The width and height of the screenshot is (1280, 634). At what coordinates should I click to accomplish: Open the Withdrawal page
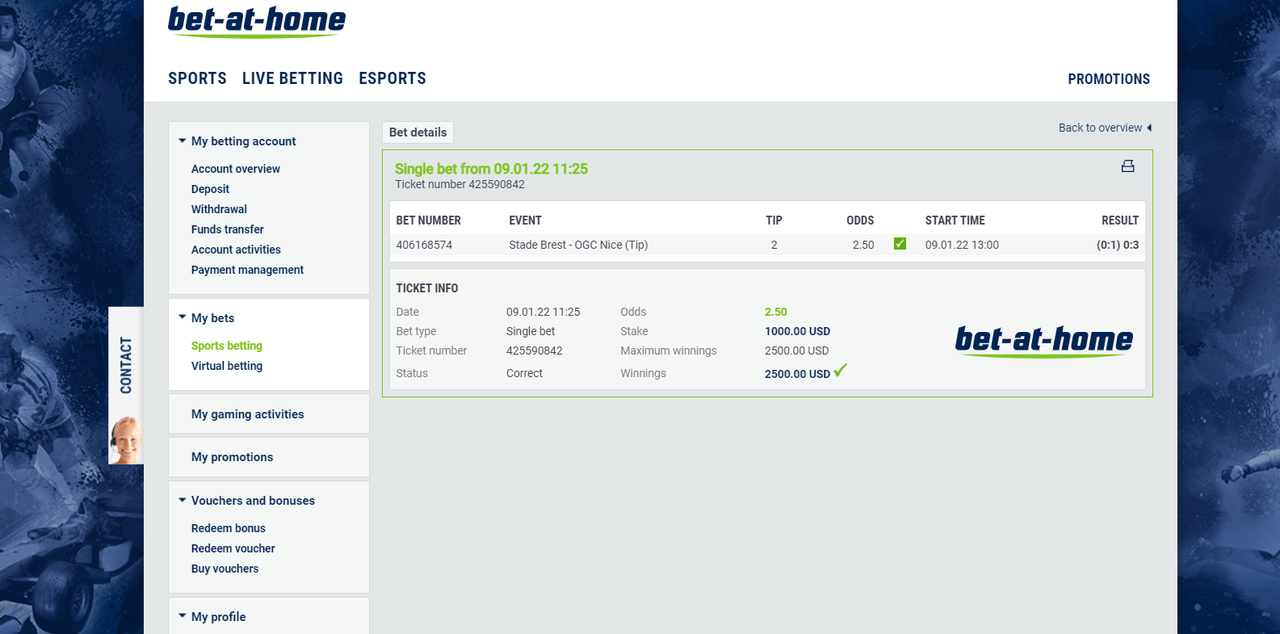pyautogui.click(x=219, y=209)
